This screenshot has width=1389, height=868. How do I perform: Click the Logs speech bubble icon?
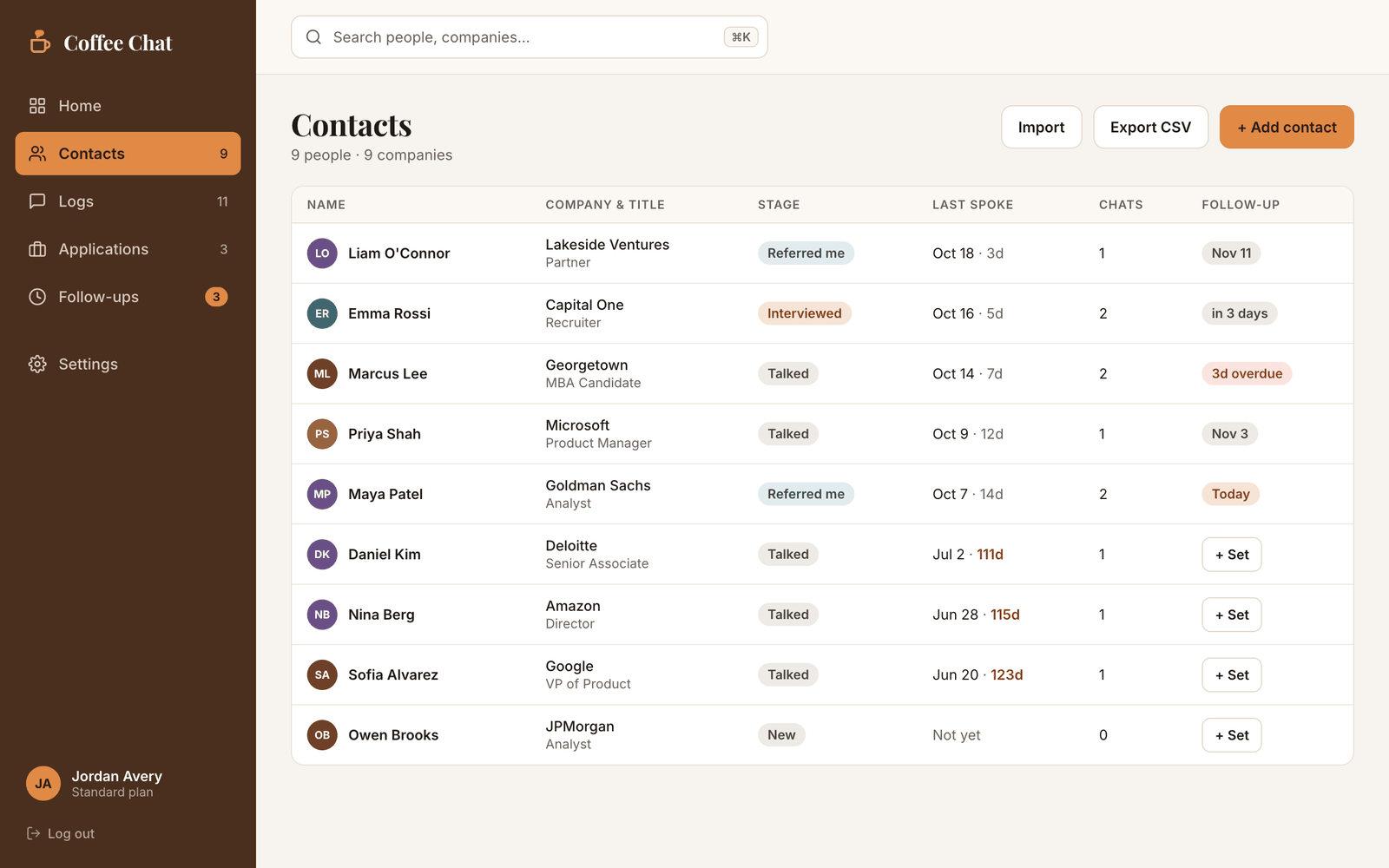click(x=37, y=201)
